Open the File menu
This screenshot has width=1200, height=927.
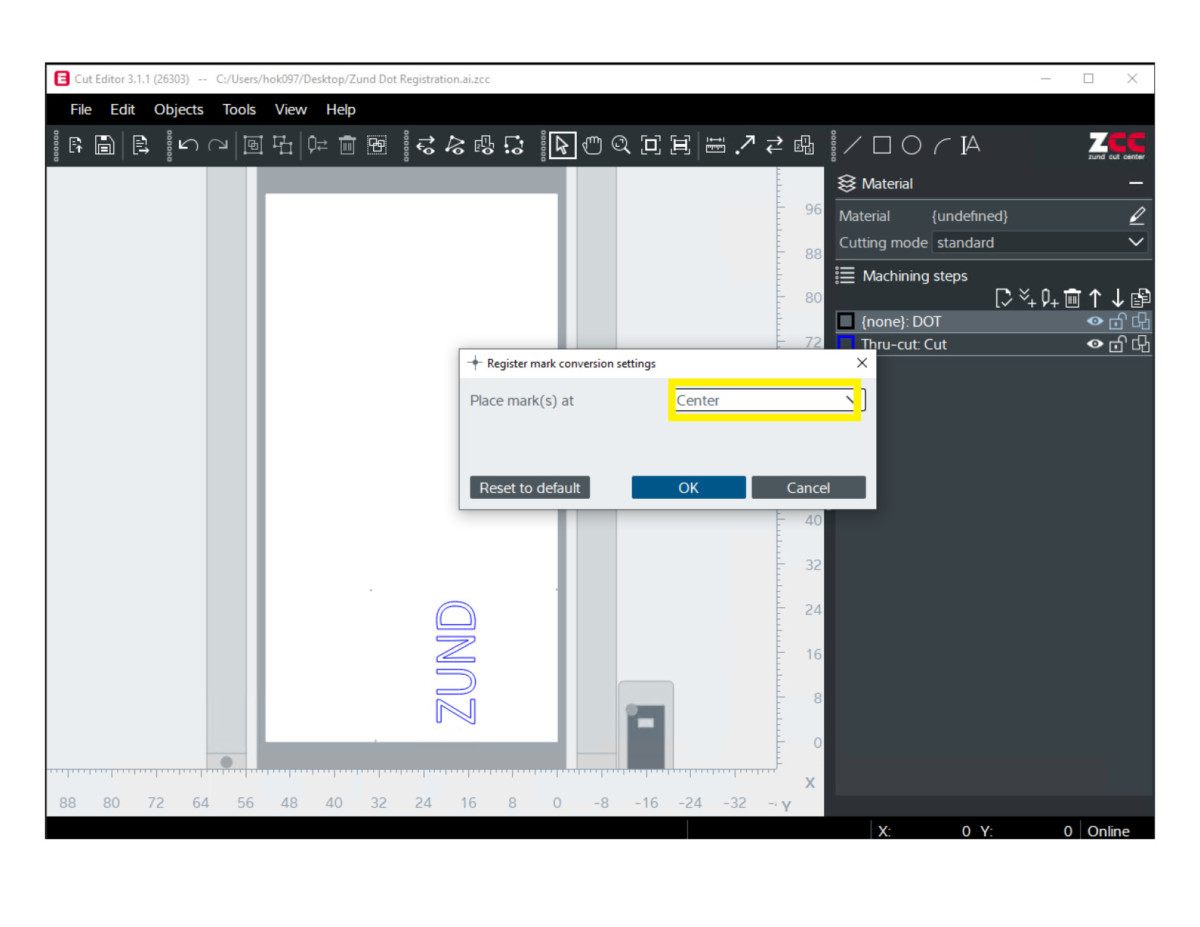[81, 110]
